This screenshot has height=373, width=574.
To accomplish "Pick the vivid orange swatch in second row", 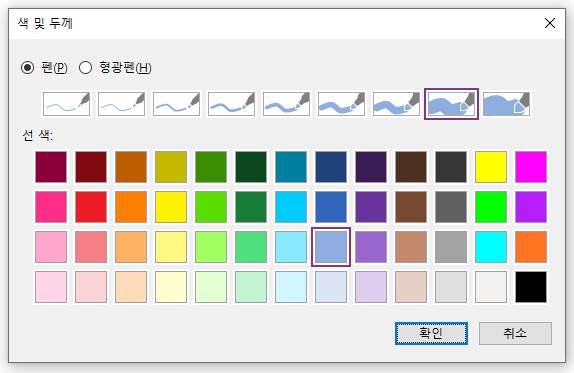I will (x=131, y=207).
